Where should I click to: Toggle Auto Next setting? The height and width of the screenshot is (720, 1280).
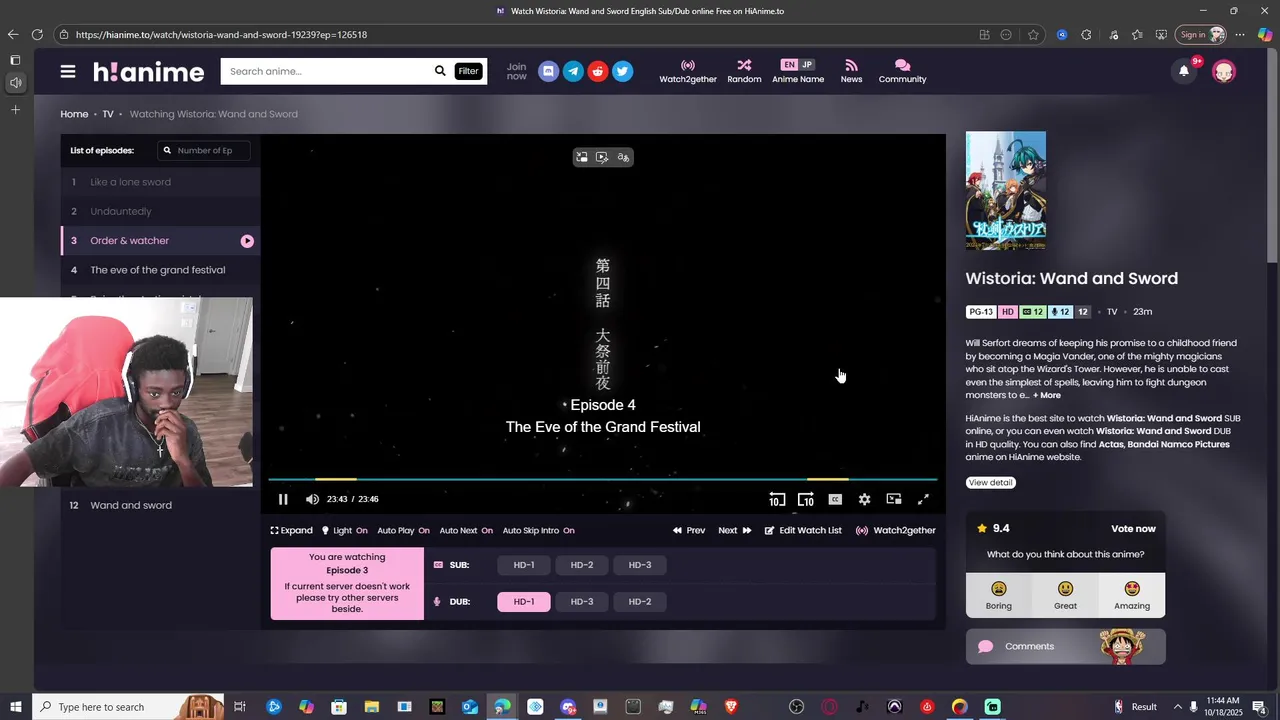pyautogui.click(x=466, y=531)
